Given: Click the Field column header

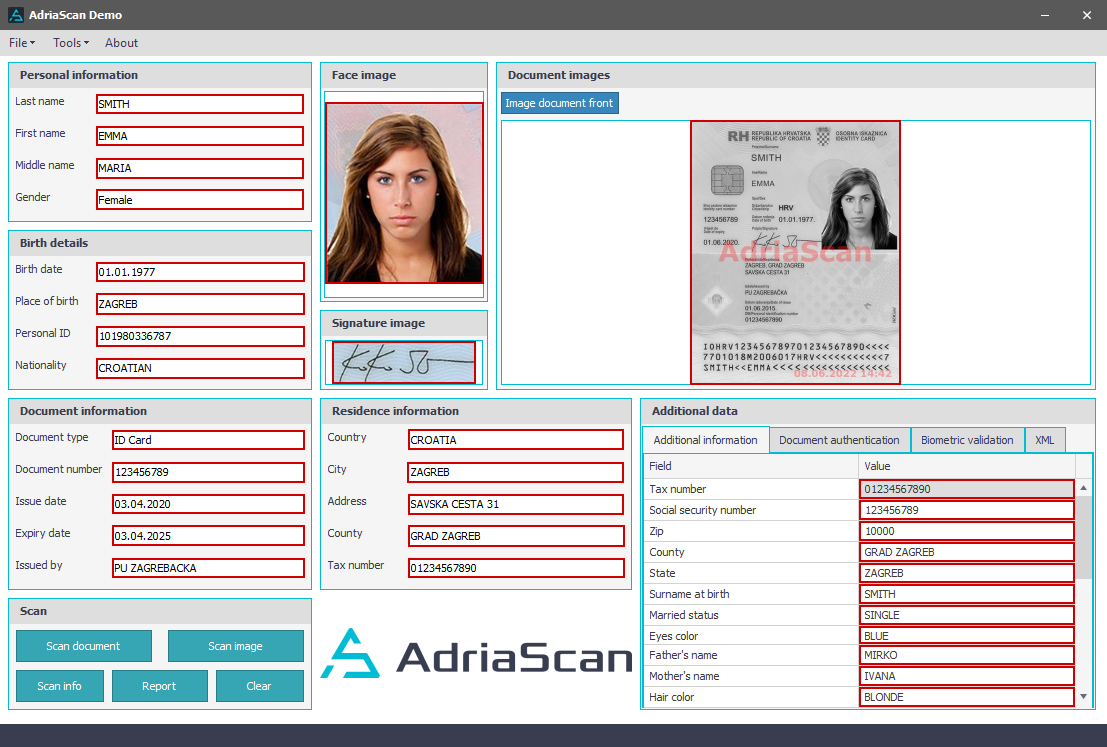Looking at the screenshot, I should click(x=751, y=466).
